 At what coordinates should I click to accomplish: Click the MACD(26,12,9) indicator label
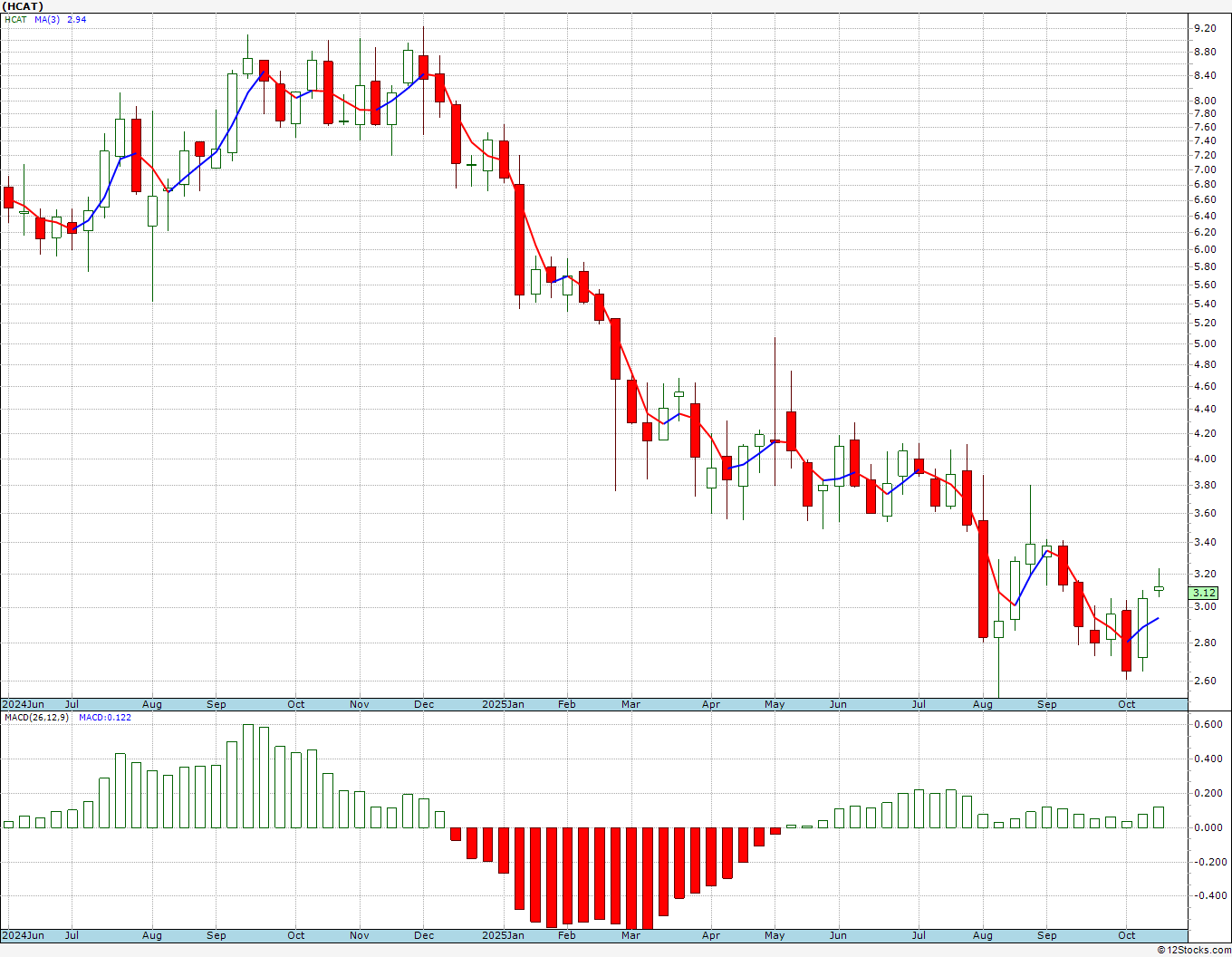[x=35, y=717]
